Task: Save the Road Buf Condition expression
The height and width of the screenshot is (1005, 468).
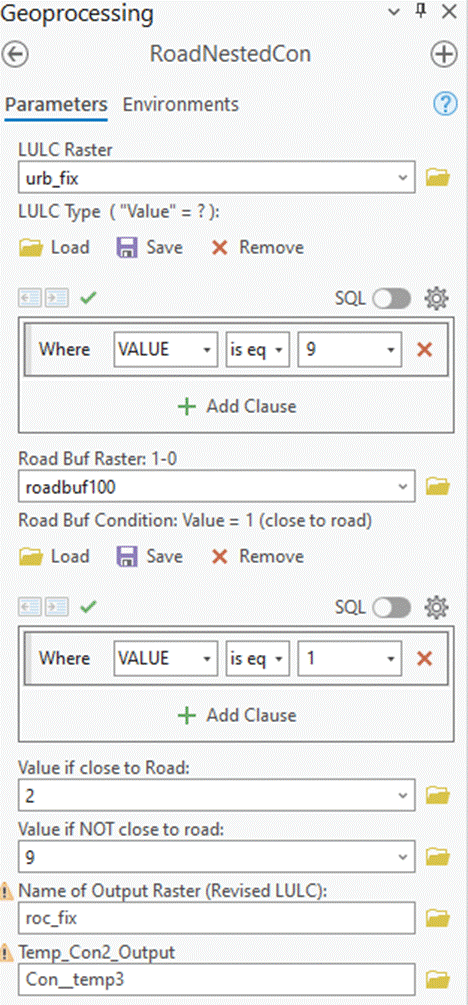Action: click(149, 556)
